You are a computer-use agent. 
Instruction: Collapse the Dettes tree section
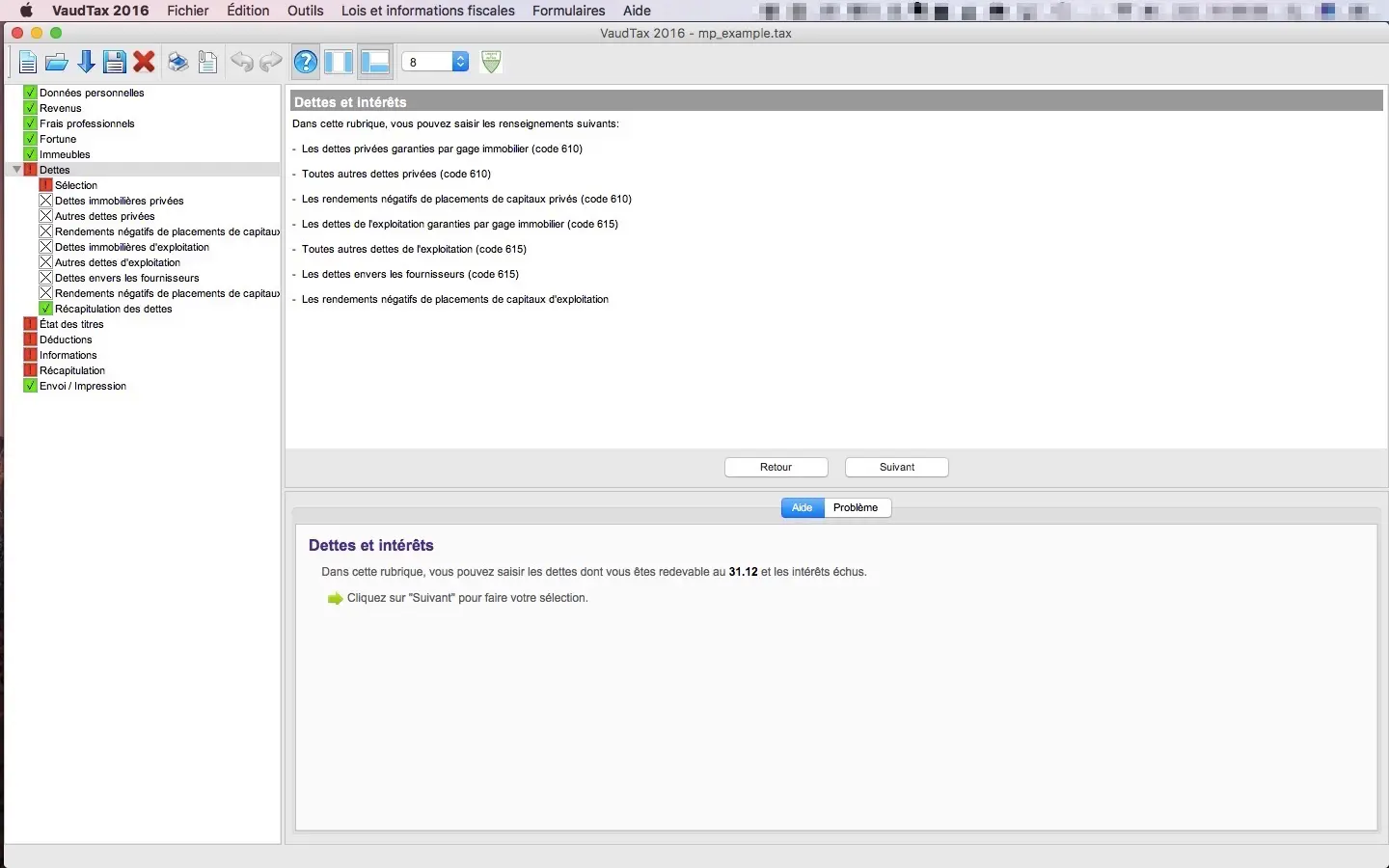point(16,170)
